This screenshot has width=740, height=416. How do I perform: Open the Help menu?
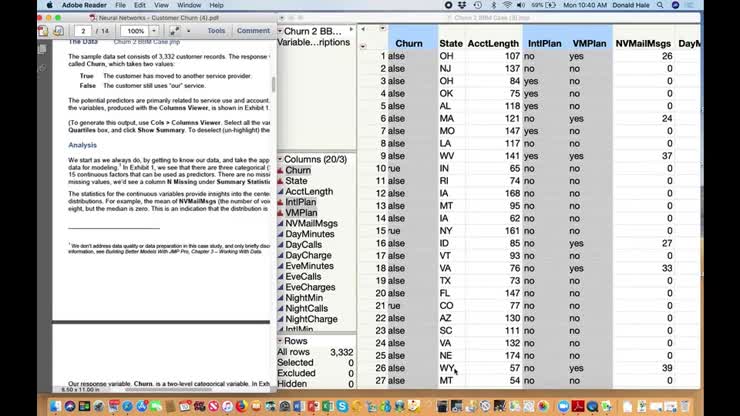tap(216, 5)
